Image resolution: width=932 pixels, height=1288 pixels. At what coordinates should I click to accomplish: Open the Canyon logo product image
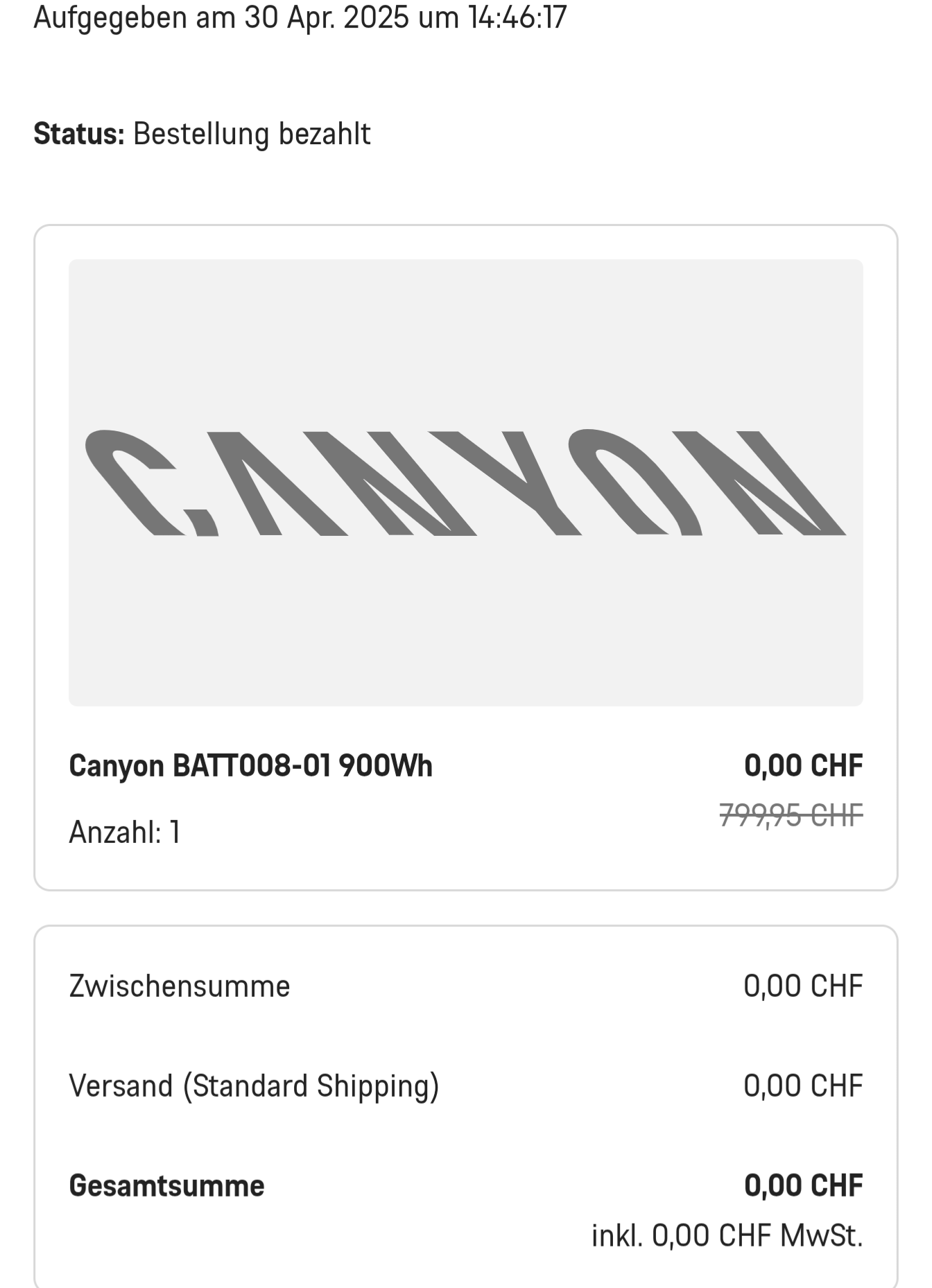click(465, 482)
